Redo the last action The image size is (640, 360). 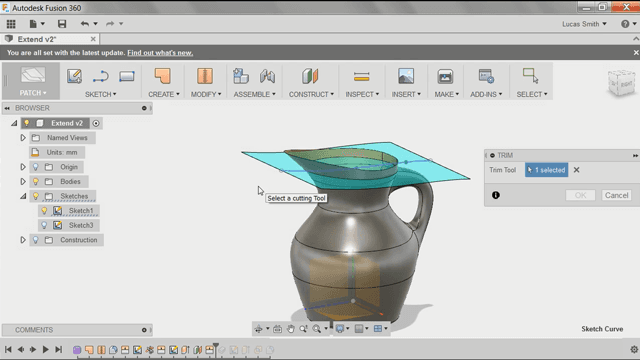(x=110, y=24)
